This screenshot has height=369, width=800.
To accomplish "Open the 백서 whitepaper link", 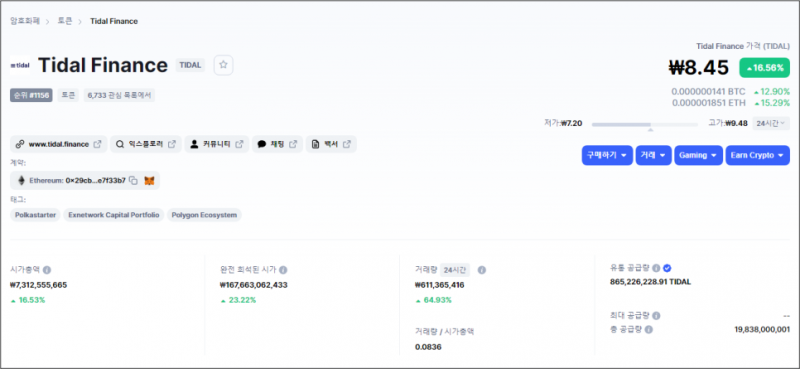I will tap(331, 144).
